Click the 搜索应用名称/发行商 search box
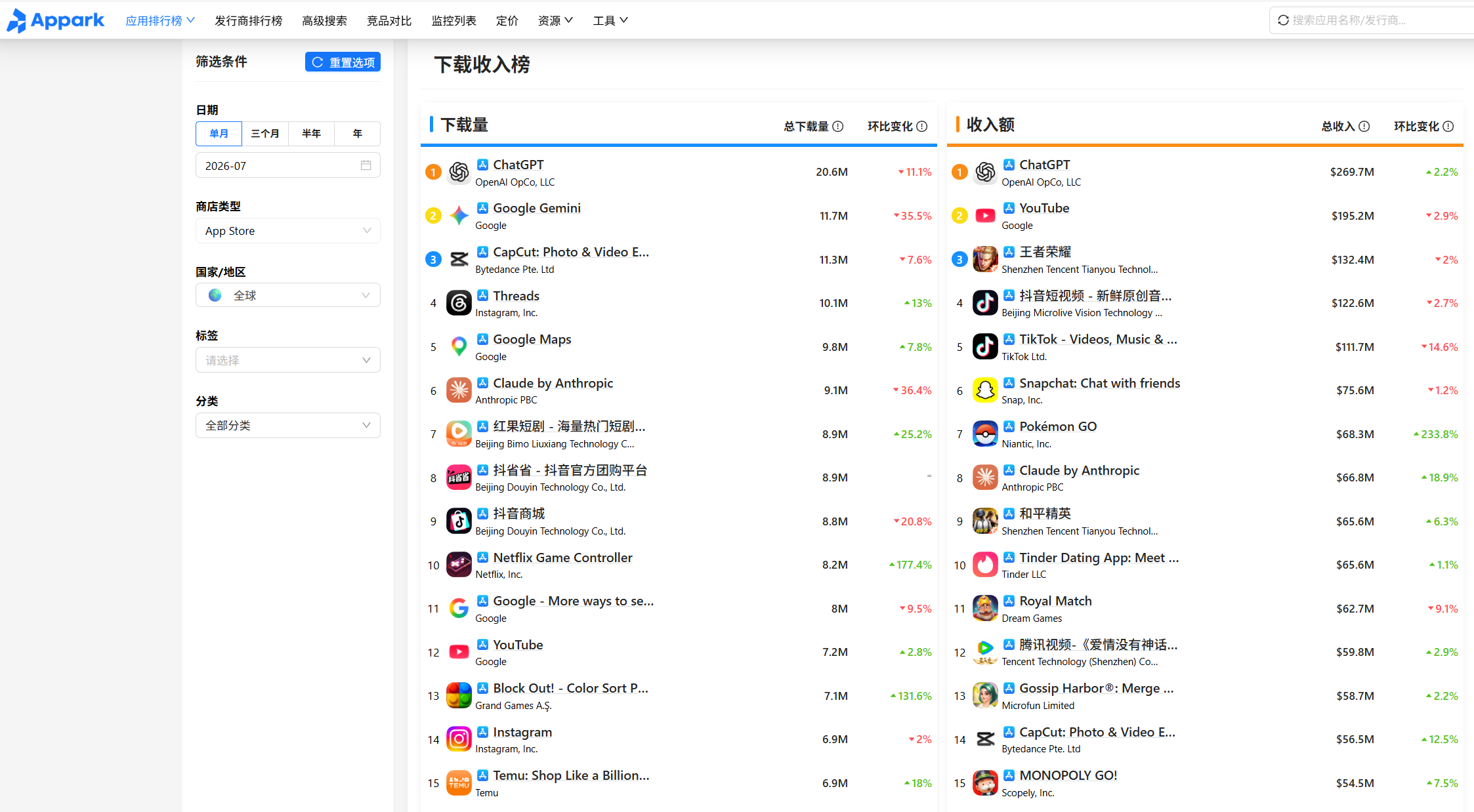 click(x=1372, y=20)
